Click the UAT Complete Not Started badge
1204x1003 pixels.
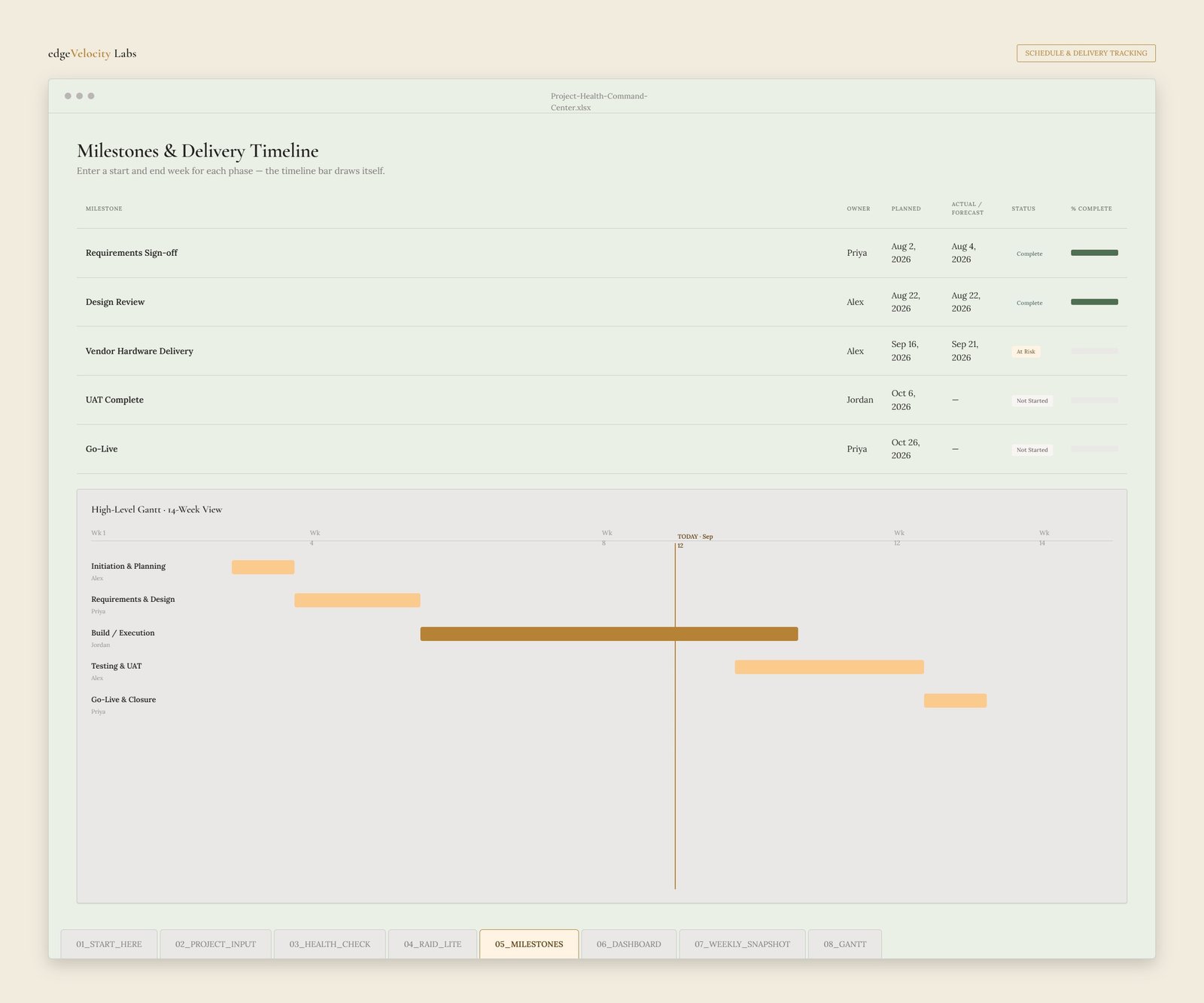coord(1032,400)
